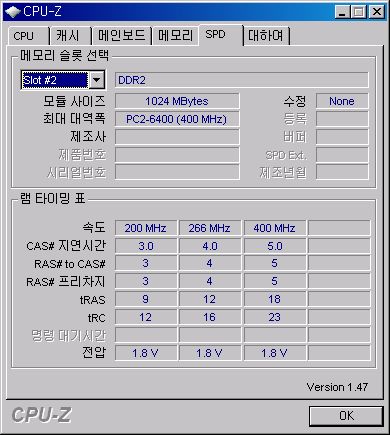This screenshot has width=390, height=435.
Task: Click the 200 MHz speed cell
Action: click(x=146, y=228)
